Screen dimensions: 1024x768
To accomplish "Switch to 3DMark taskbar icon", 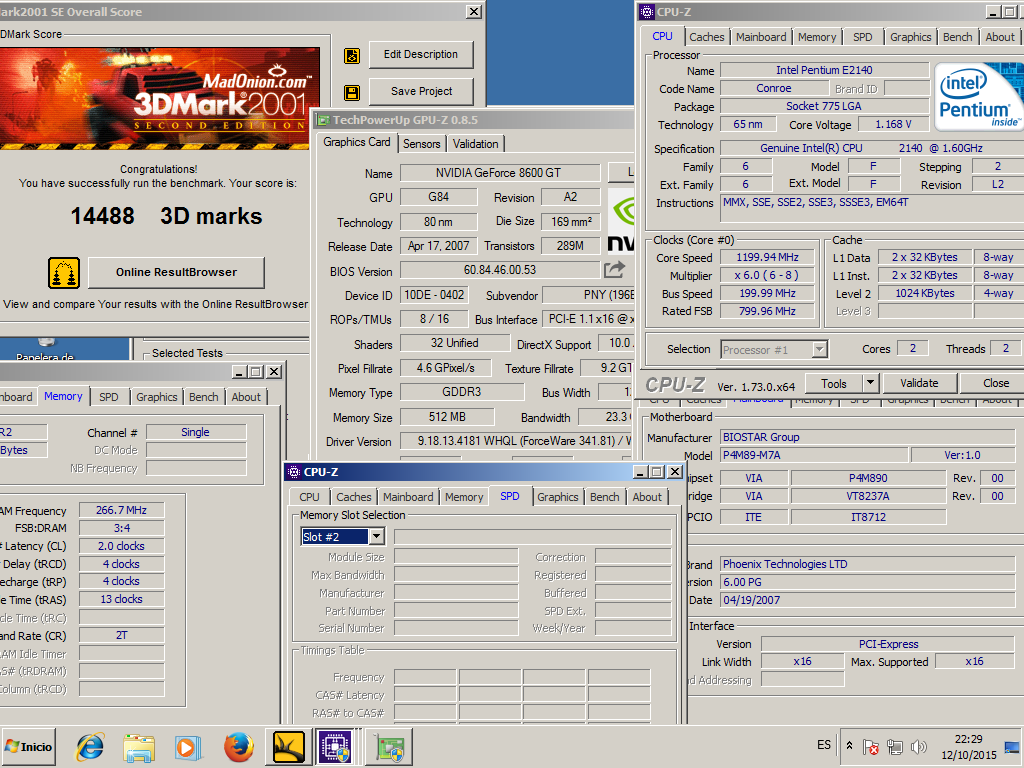I will tap(289, 747).
